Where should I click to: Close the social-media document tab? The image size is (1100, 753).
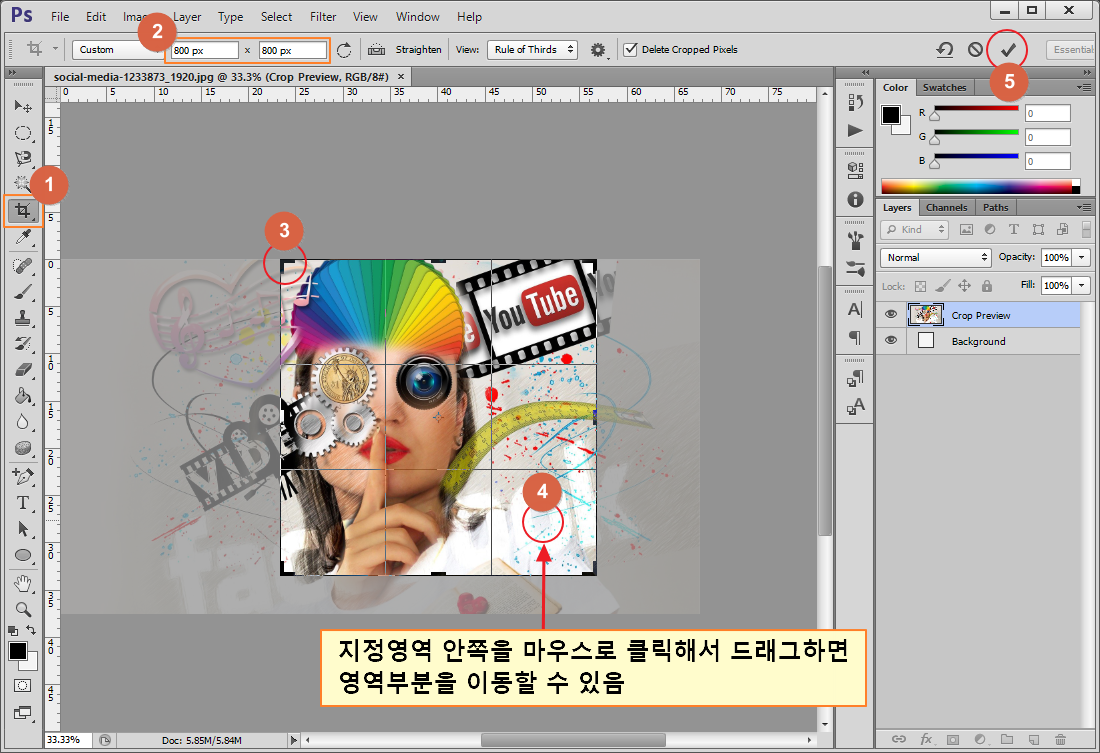pos(401,76)
